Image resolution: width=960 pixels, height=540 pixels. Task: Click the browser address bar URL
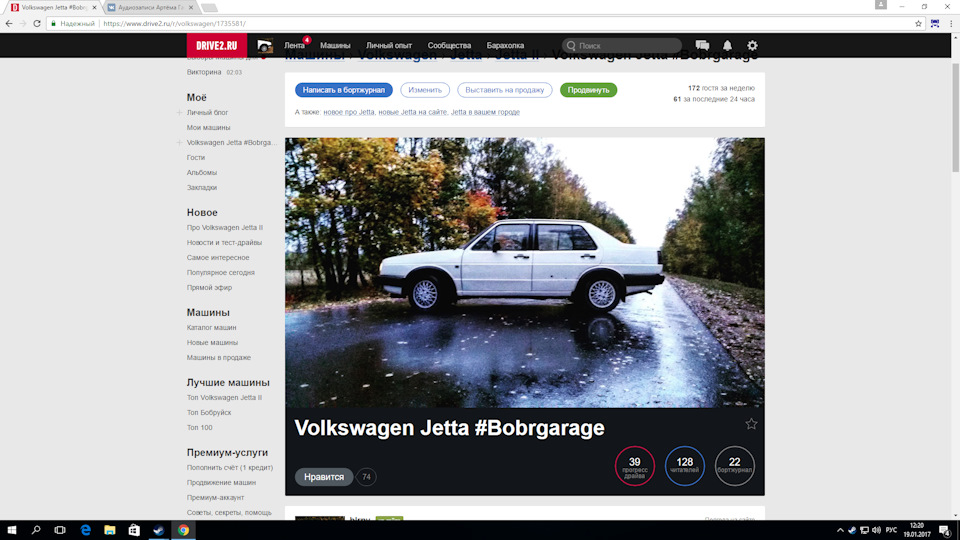(x=174, y=23)
